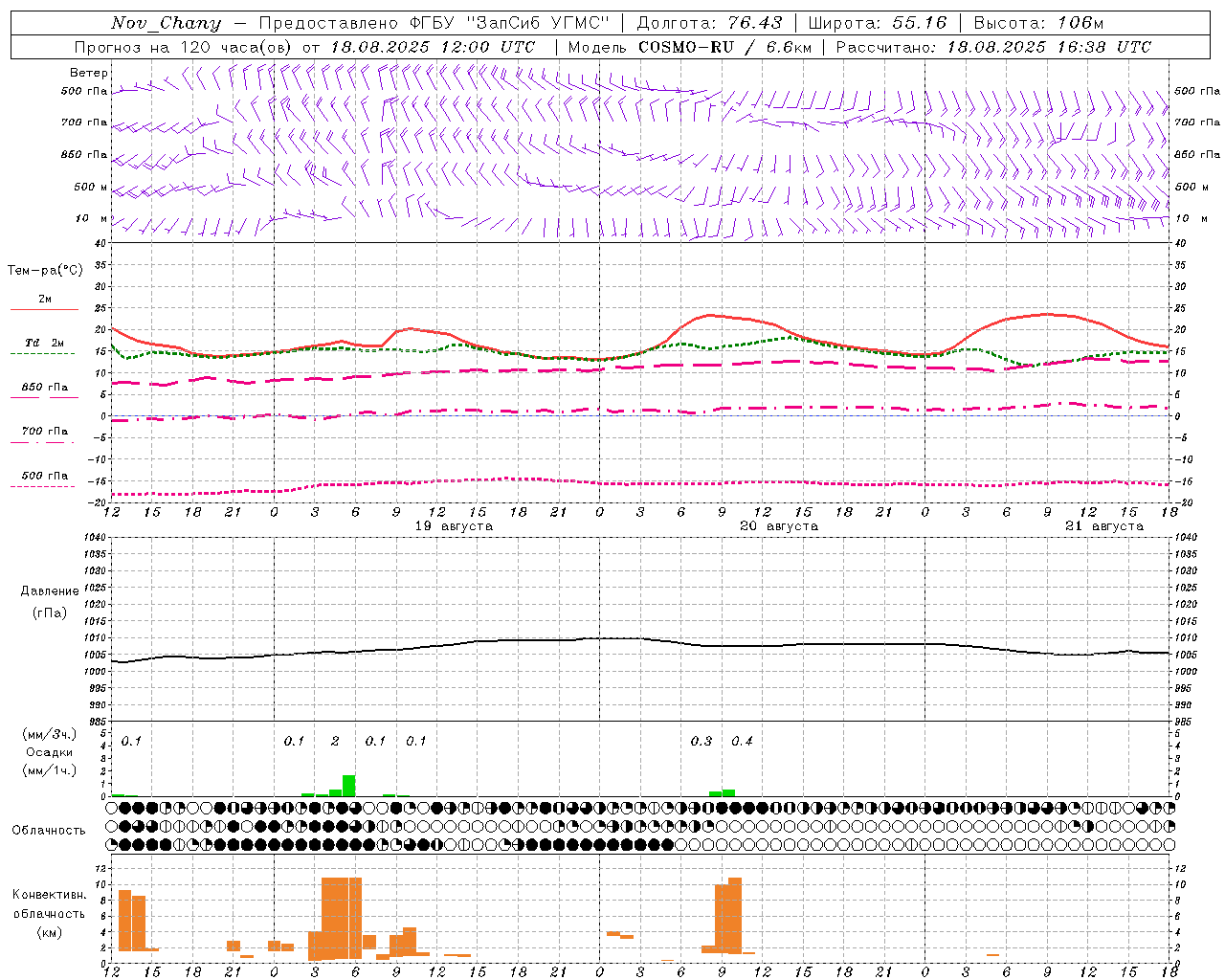
Task: Click the 3-hour precipitation value '2'
Action: point(335,741)
